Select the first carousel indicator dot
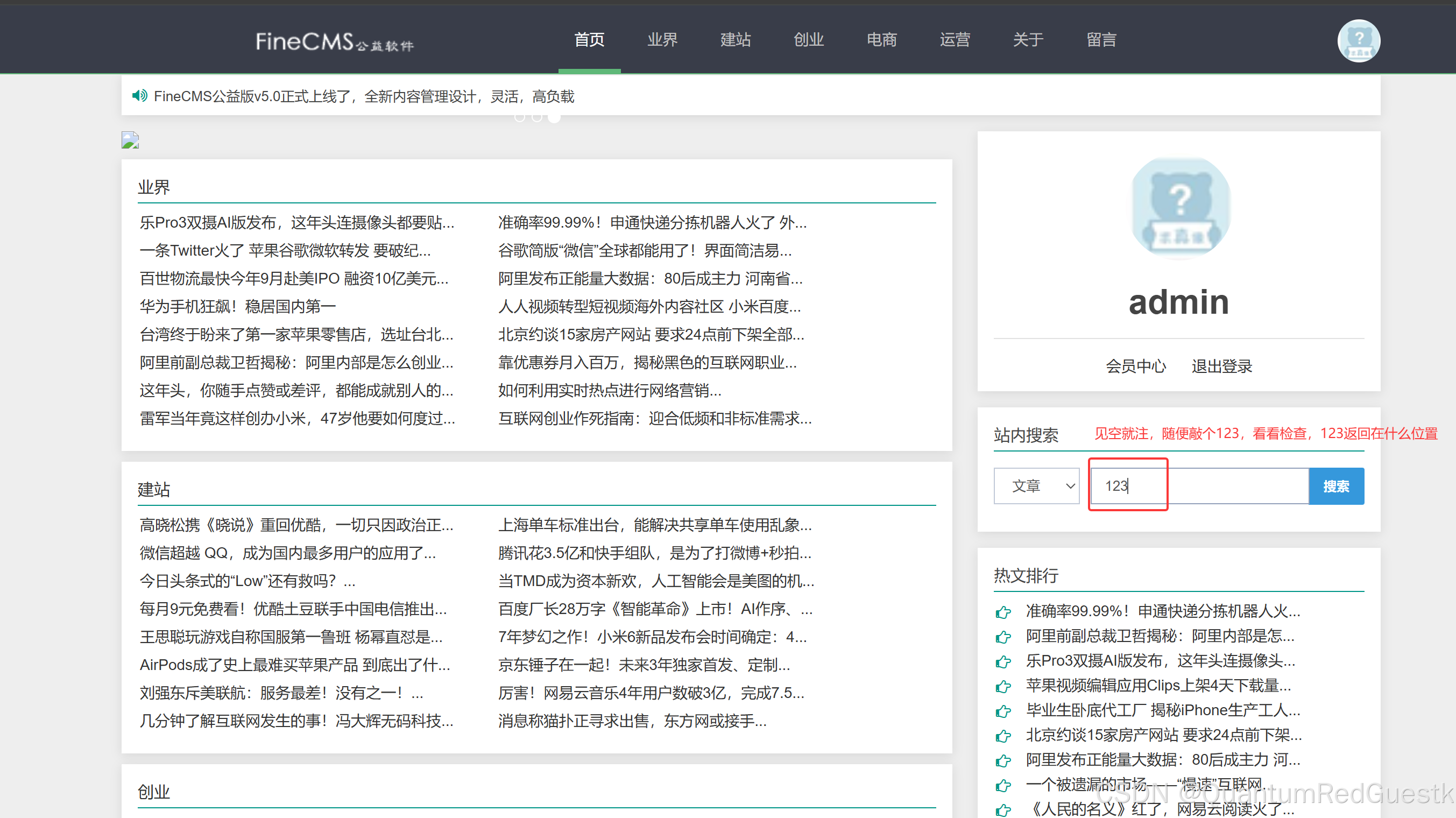The image size is (1456, 818). pyautogui.click(x=519, y=117)
